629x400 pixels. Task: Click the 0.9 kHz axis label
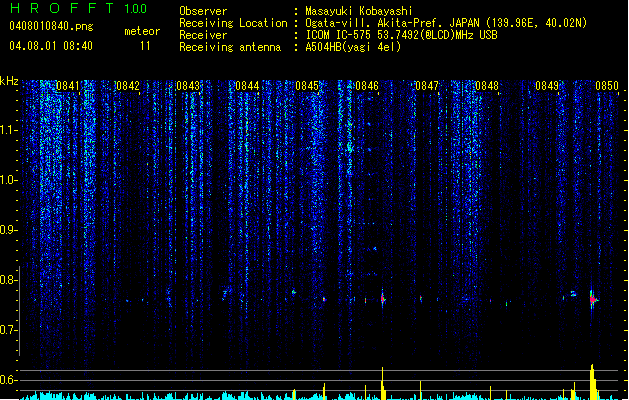coord(9,230)
